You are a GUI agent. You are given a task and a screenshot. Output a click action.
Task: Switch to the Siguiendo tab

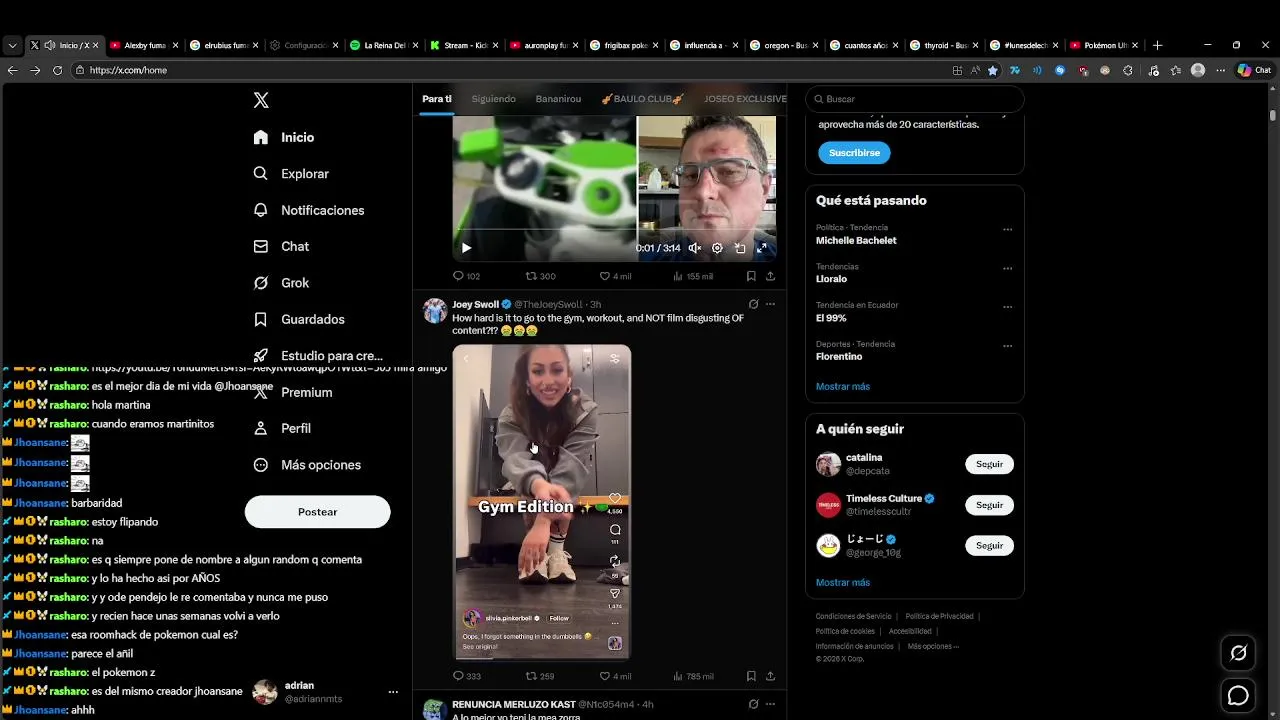[494, 99]
